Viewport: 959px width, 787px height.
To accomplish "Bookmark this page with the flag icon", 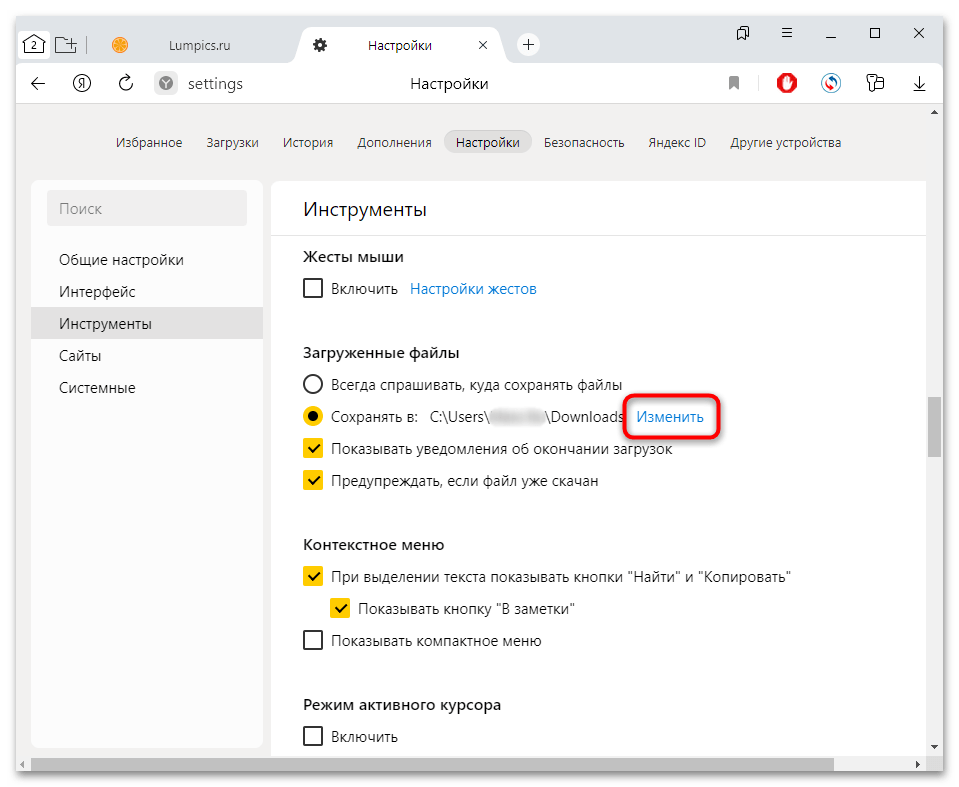I will click(734, 84).
